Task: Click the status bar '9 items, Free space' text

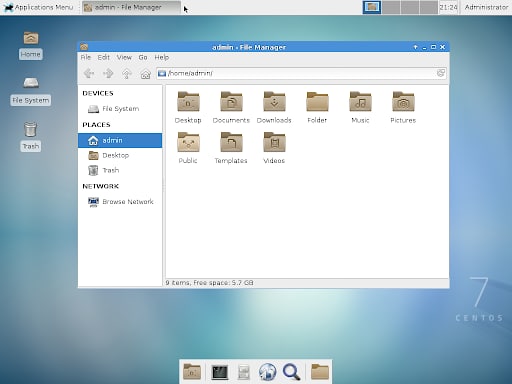Action: (x=209, y=283)
